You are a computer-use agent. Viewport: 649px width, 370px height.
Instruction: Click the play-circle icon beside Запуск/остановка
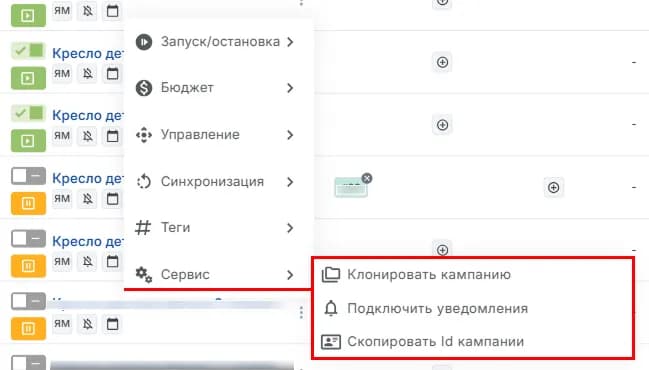pos(144,42)
